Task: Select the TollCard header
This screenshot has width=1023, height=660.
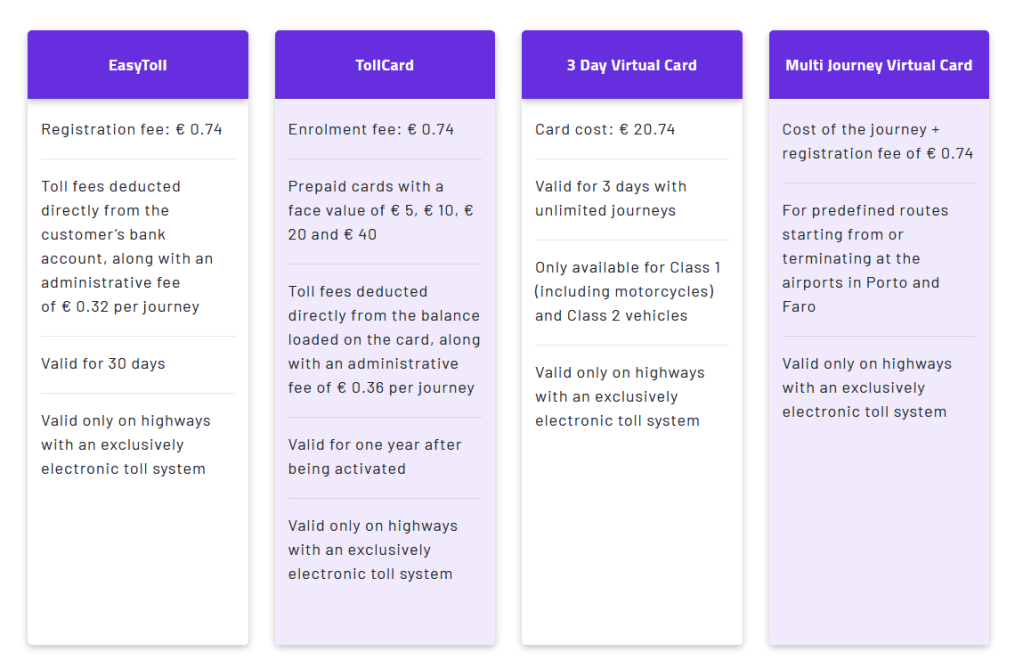Action: (x=384, y=65)
